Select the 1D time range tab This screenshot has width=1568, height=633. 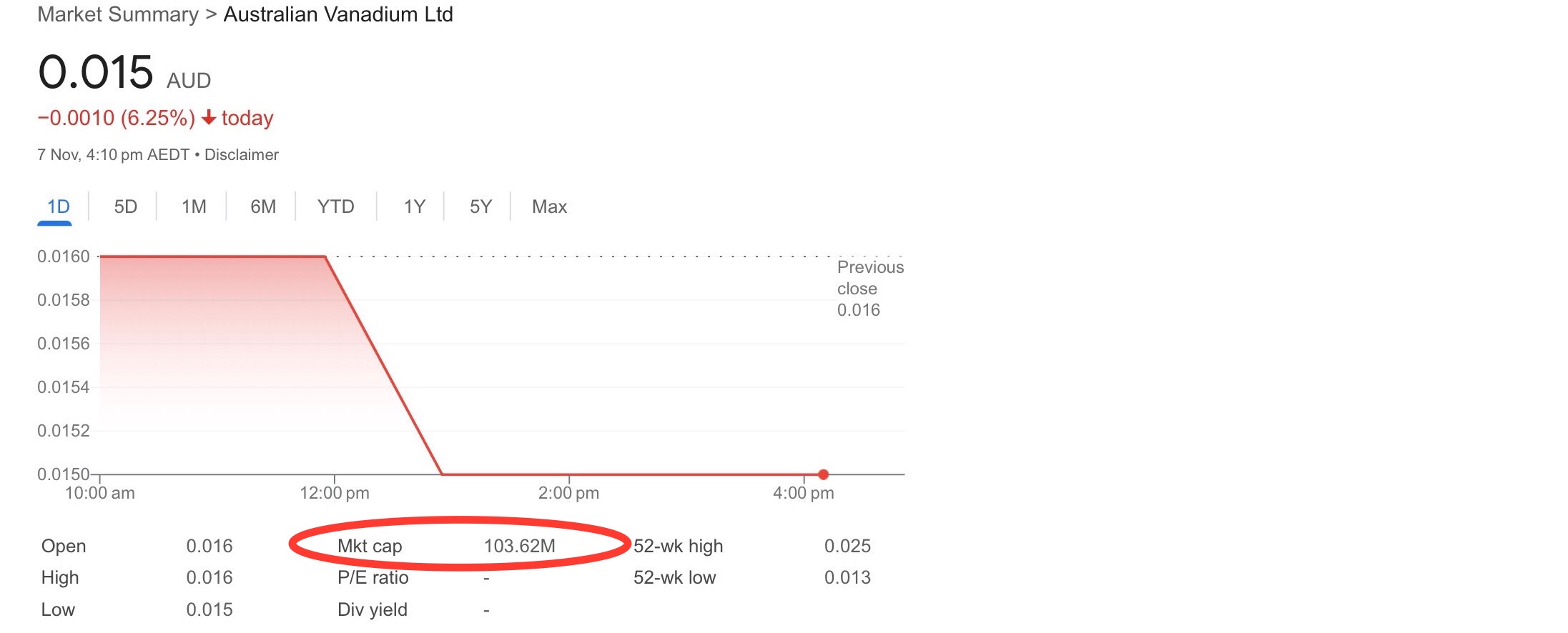pyautogui.click(x=58, y=207)
